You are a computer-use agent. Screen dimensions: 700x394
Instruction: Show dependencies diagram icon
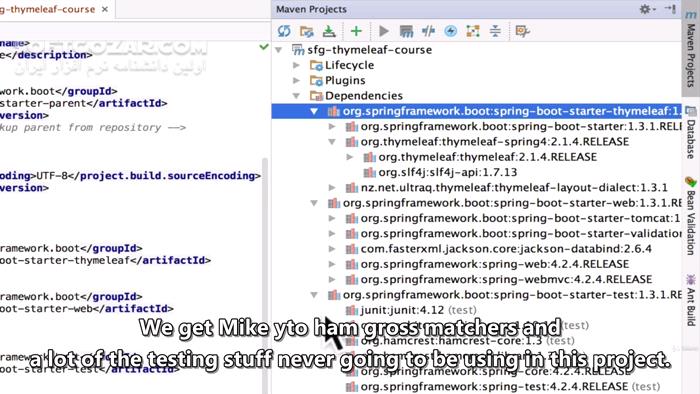pyautogui.click(x=473, y=31)
